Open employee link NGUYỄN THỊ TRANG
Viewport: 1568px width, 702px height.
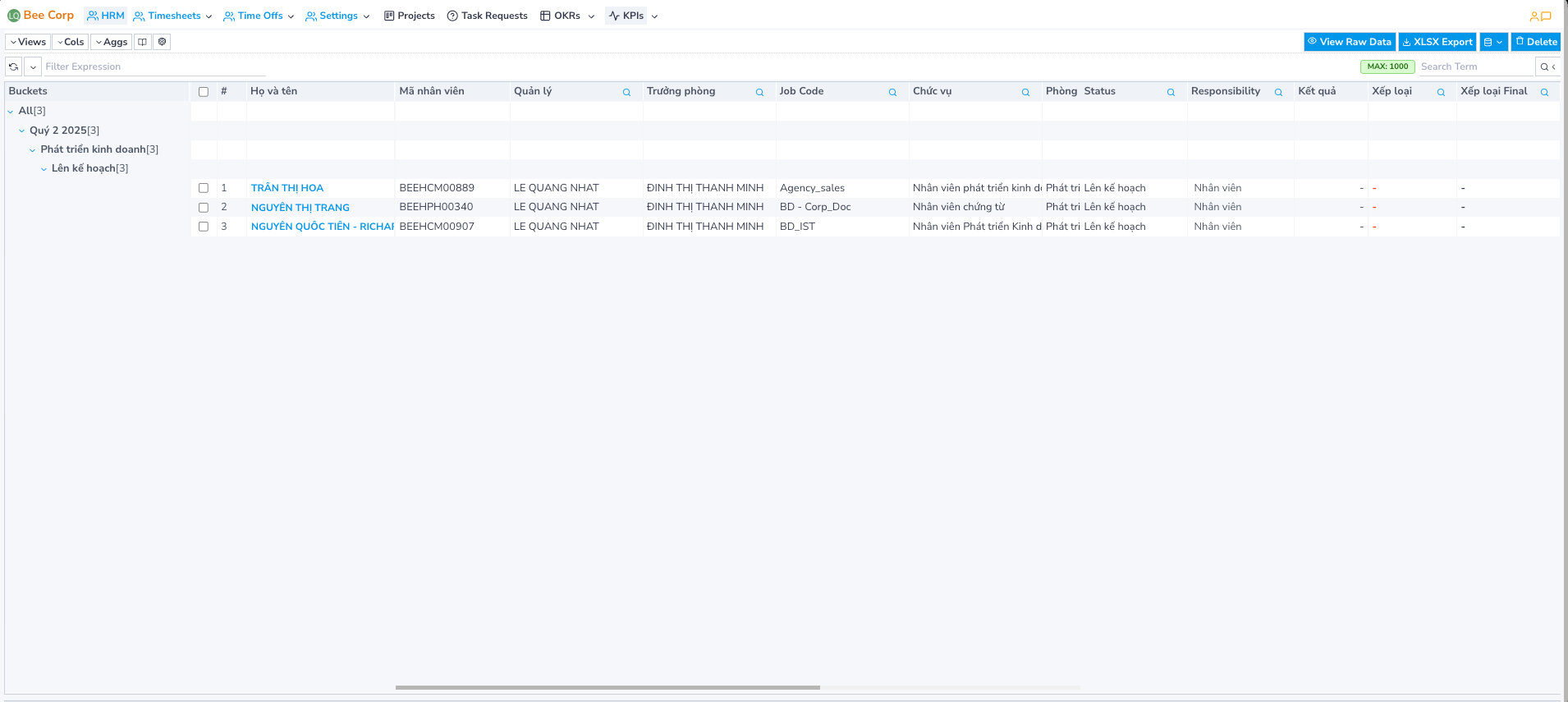coord(300,208)
